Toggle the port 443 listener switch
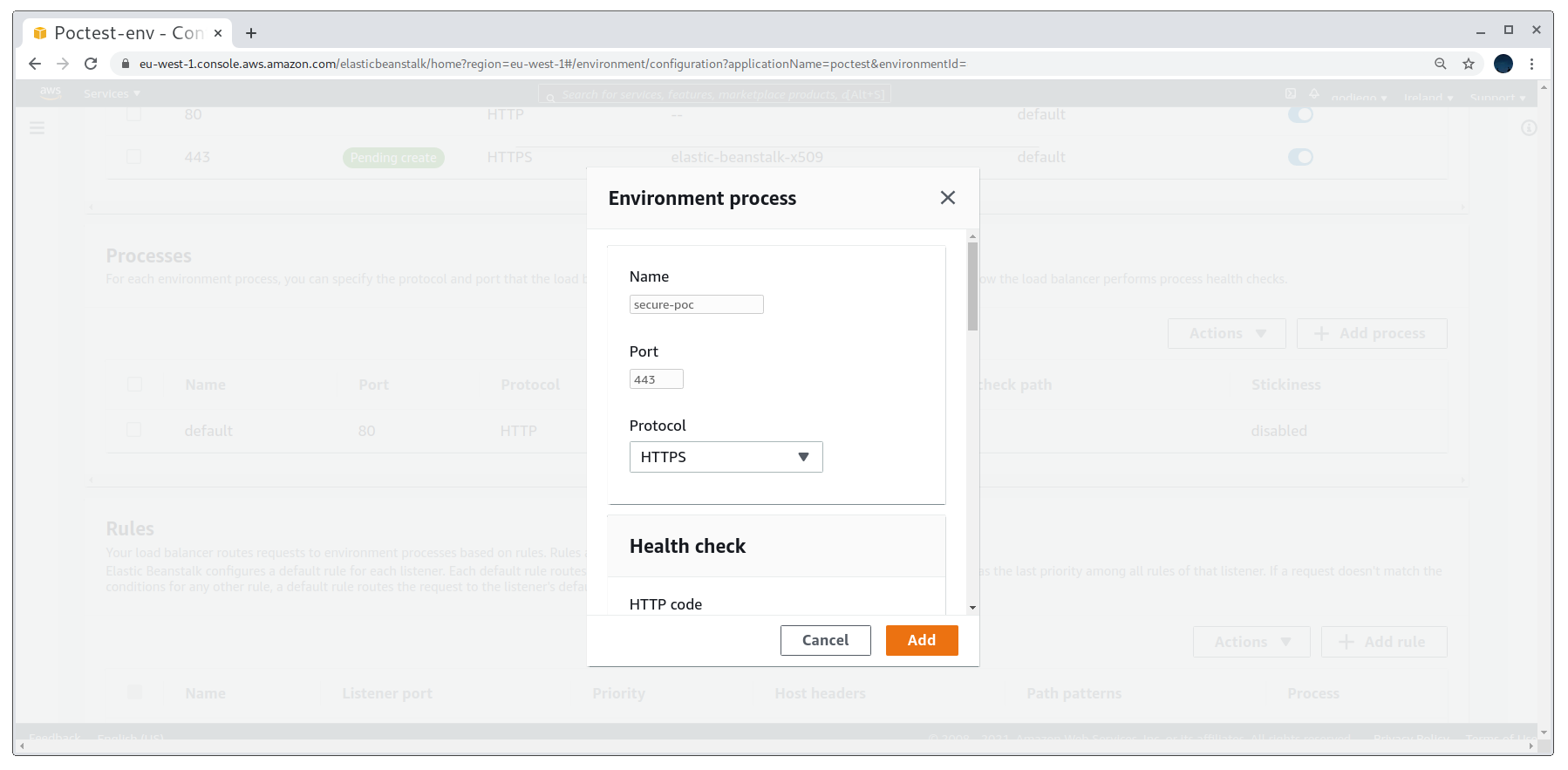The height and width of the screenshot is (770, 1568). (x=1300, y=157)
